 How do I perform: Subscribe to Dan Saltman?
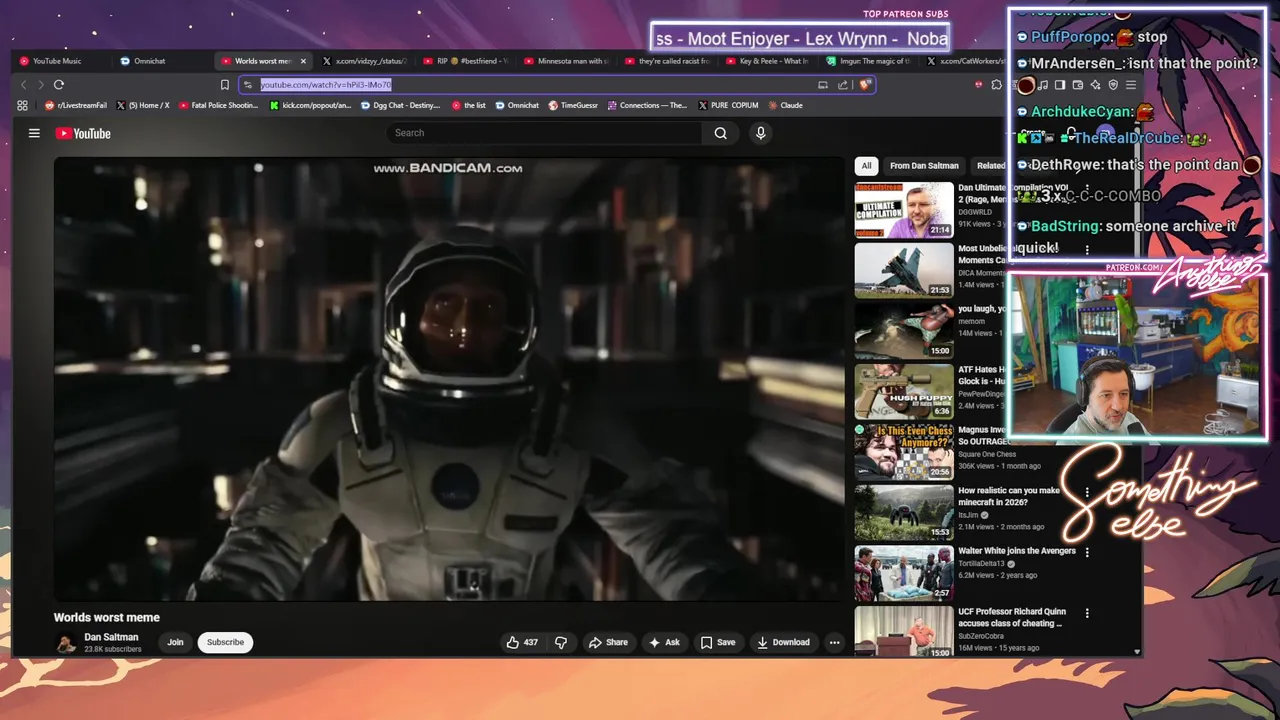click(225, 642)
